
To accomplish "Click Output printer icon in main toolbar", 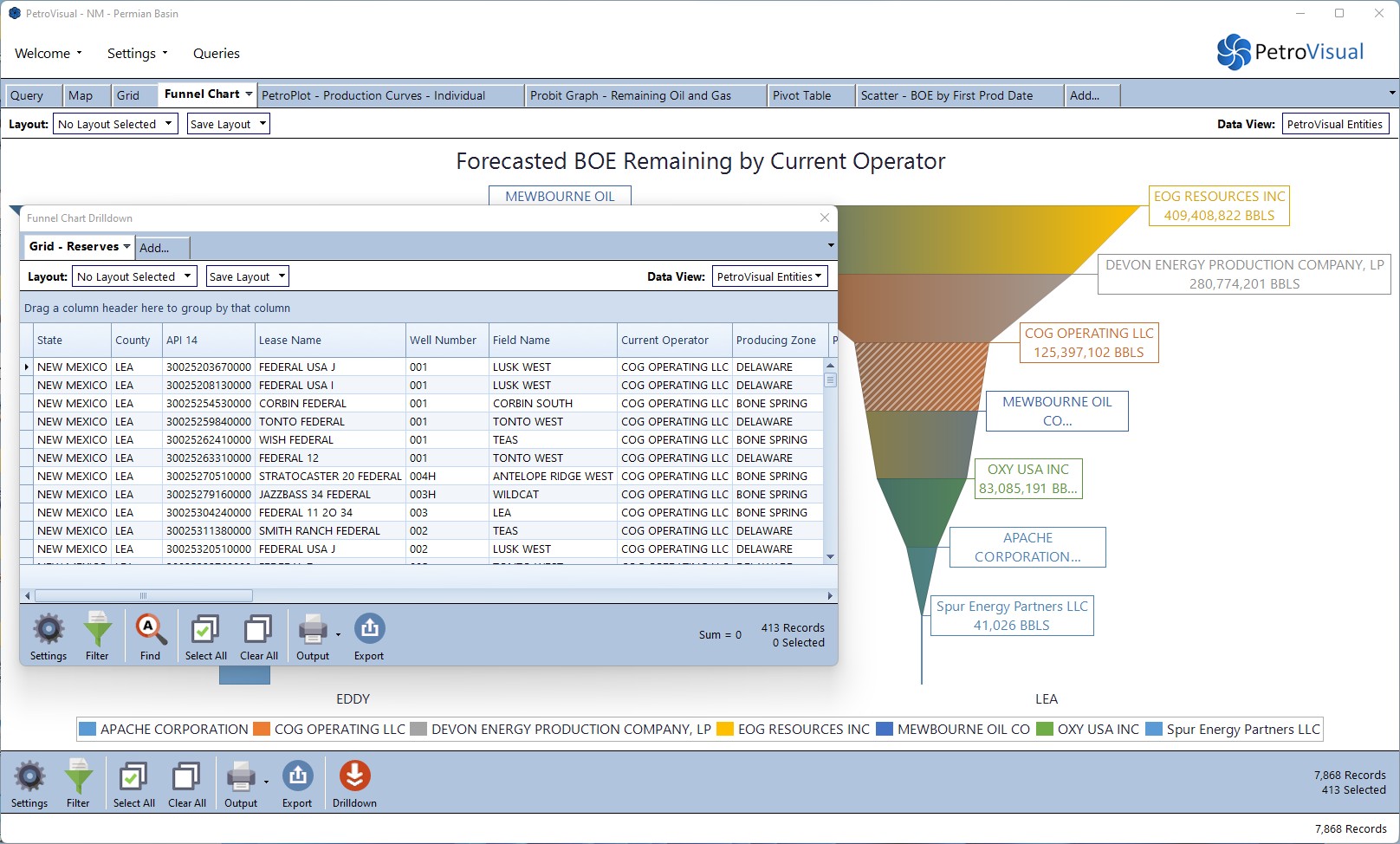I will (240, 776).
